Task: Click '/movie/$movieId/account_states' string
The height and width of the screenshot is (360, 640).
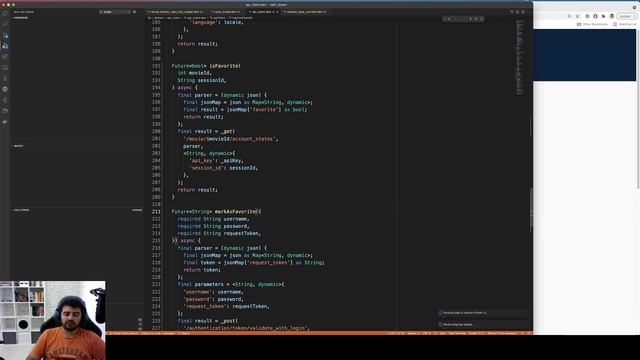Action: click(230, 139)
